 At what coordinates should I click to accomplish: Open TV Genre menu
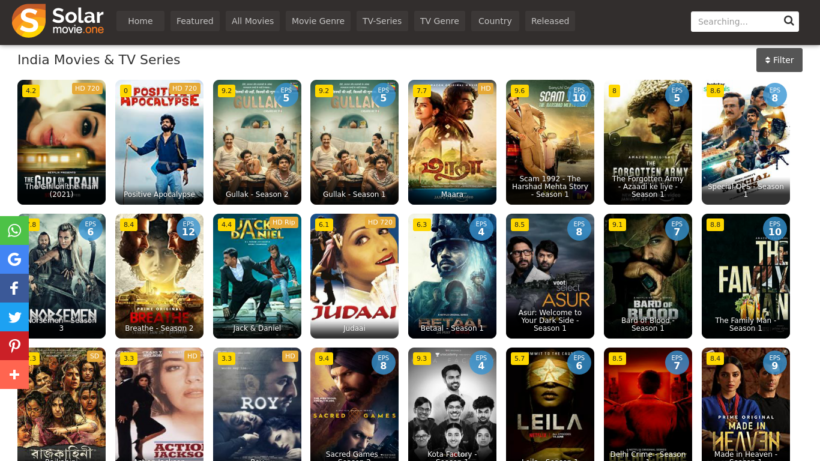[x=439, y=21]
